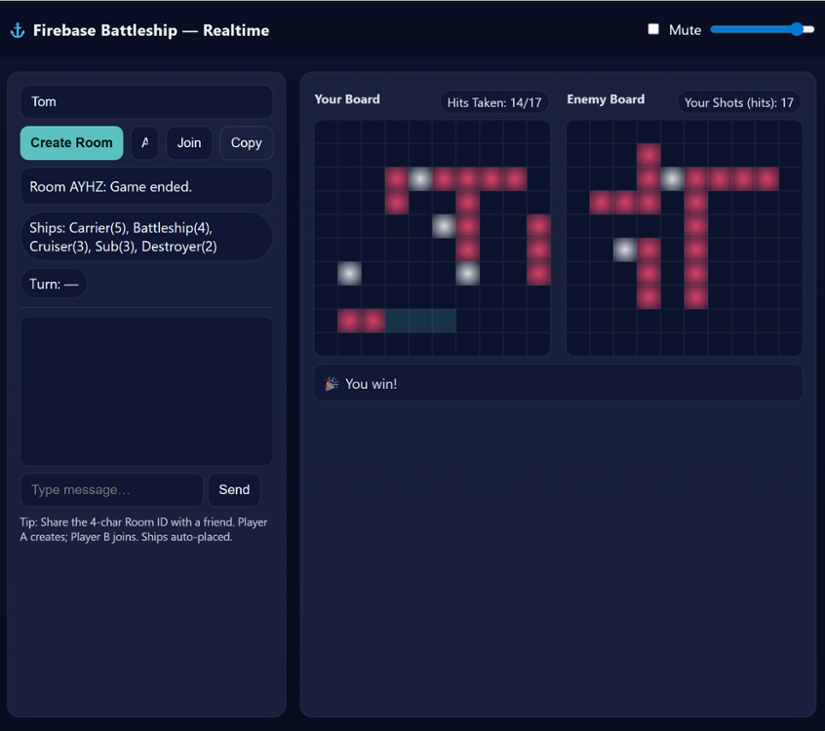The width and height of the screenshot is (825, 731).
Task: Click the Room AYHZ Game ended status bar
Action: point(146,186)
